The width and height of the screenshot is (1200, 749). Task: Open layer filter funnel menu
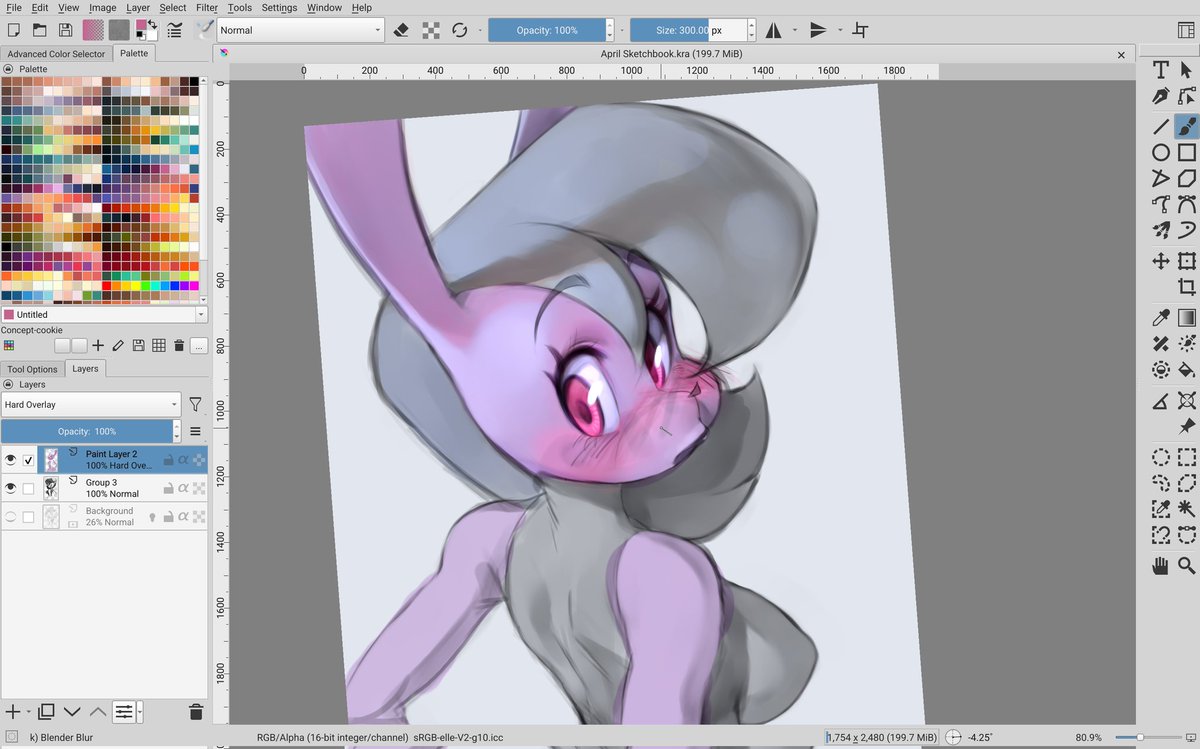(195, 405)
